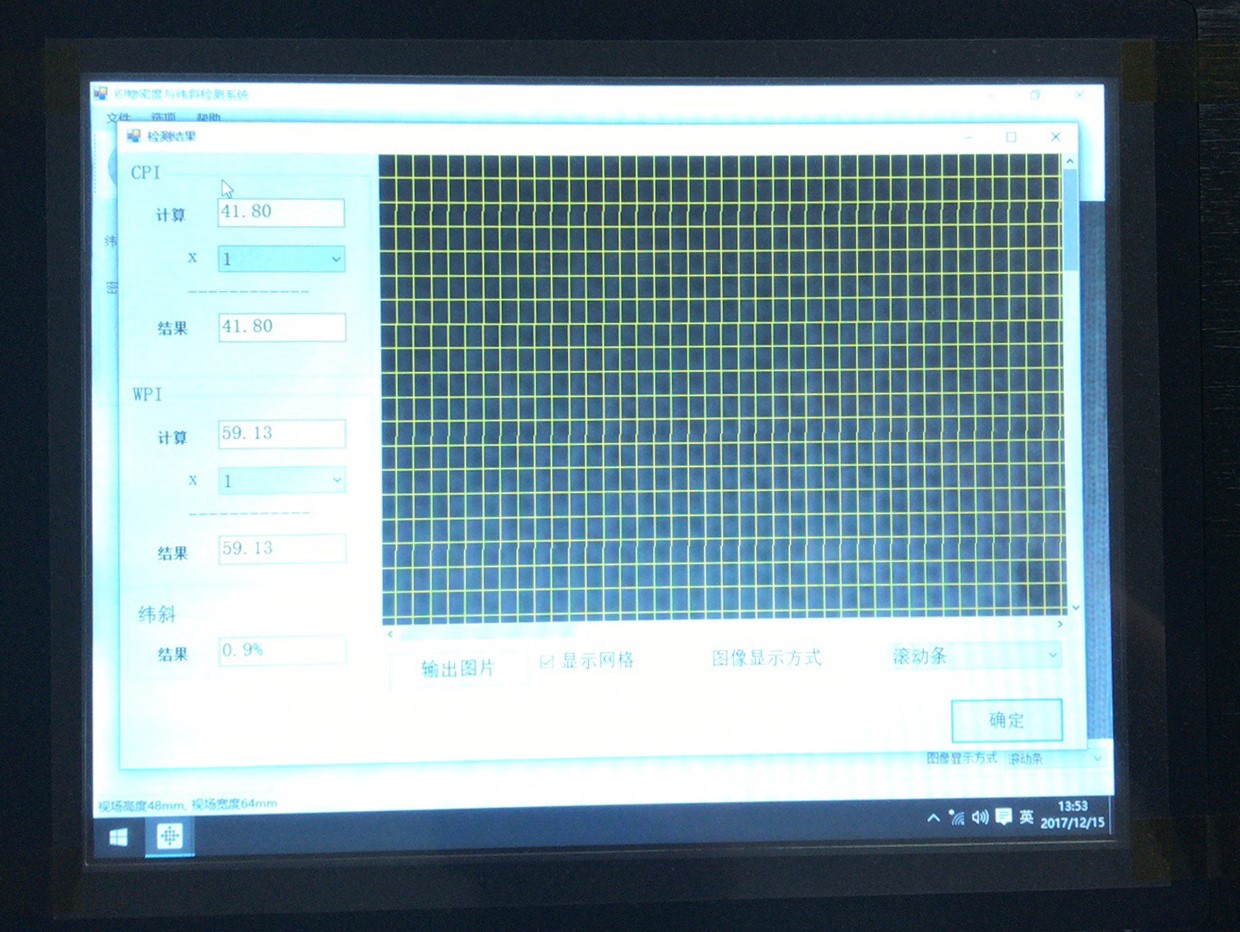Click the scroll-down arrow of the grid image
Image resolution: width=1240 pixels, height=932 pixels.
click(1075, 607)
